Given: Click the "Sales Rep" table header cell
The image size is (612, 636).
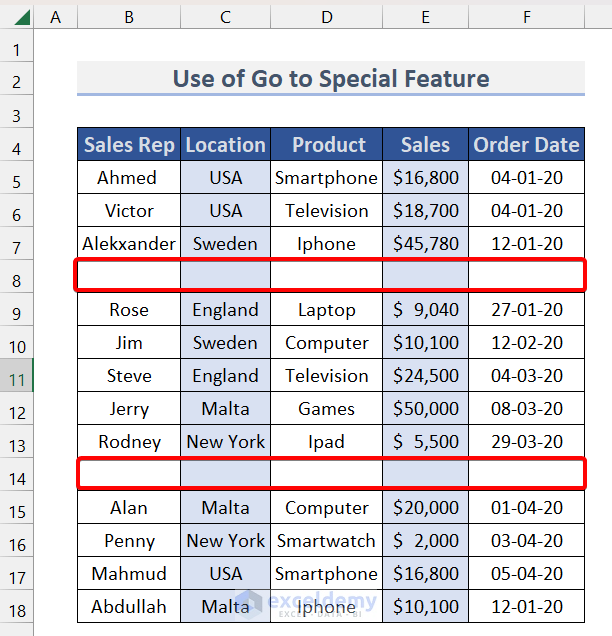Looking at the screenshot, I should [x=129, y=145].
